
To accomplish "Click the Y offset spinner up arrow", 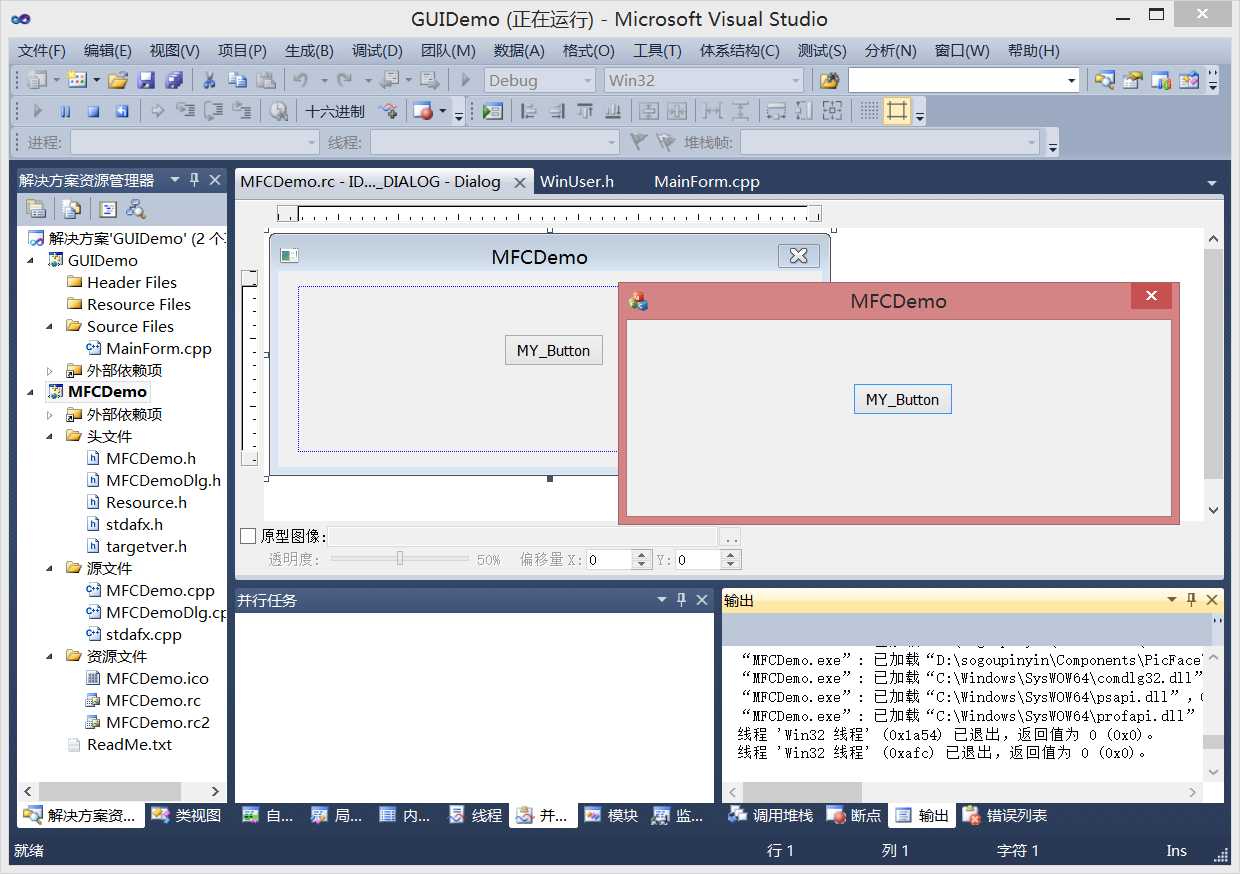I will point(730,555).
